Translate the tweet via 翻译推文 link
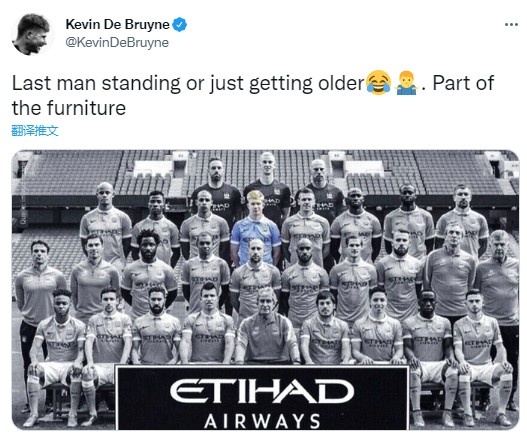527x440 pixels. (x=35, y=130)
